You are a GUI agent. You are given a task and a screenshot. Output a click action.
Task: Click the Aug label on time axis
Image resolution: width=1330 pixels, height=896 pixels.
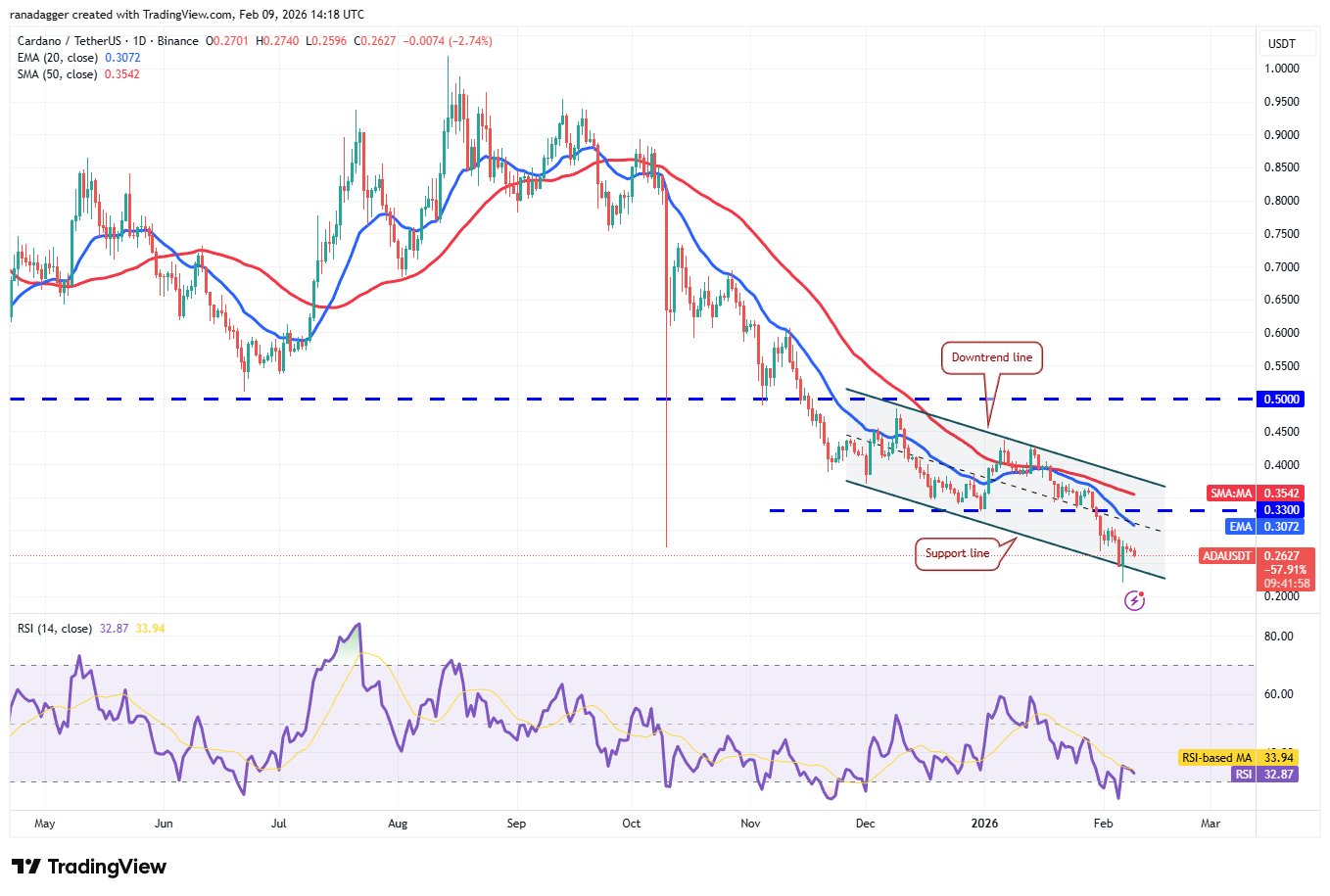tap(397, 824)
